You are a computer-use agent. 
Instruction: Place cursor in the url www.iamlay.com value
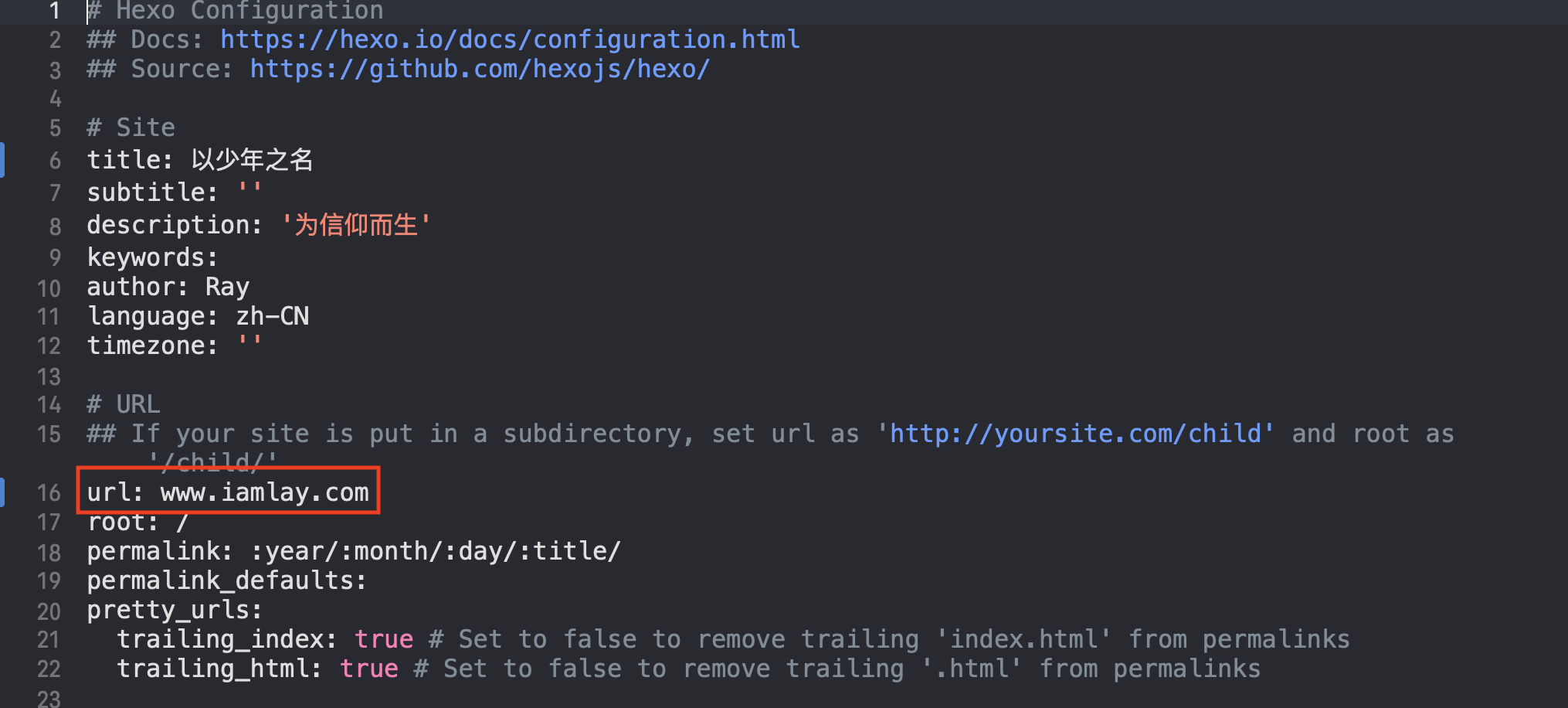tap(265, 492)
